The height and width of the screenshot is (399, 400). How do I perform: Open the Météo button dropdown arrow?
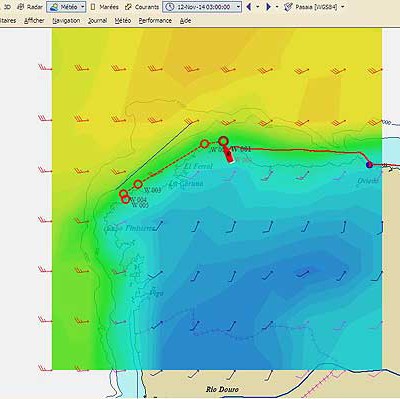pyautogui.click(x=83, y=7)
